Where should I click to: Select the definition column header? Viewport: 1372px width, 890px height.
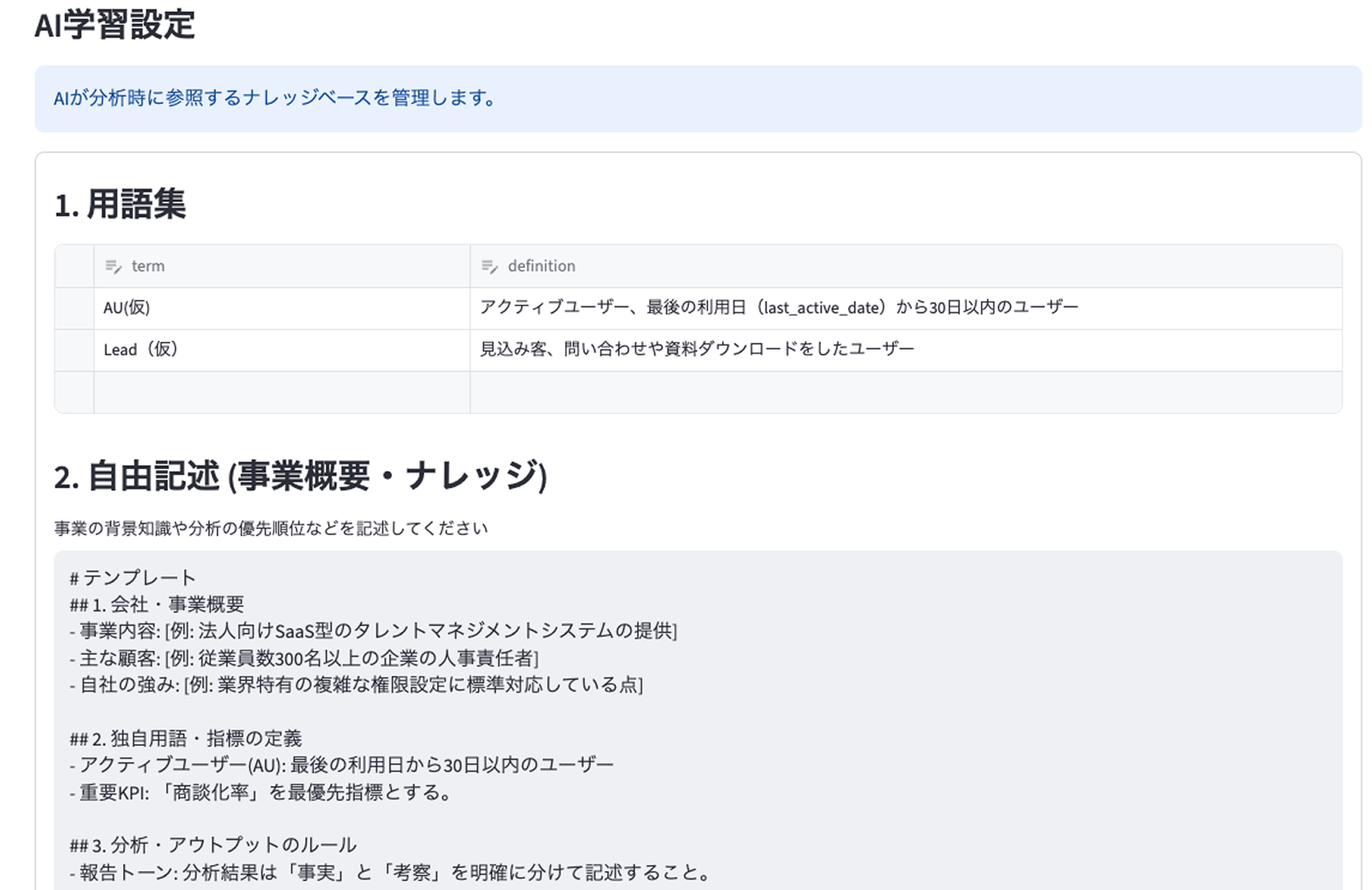coord(906,266)
